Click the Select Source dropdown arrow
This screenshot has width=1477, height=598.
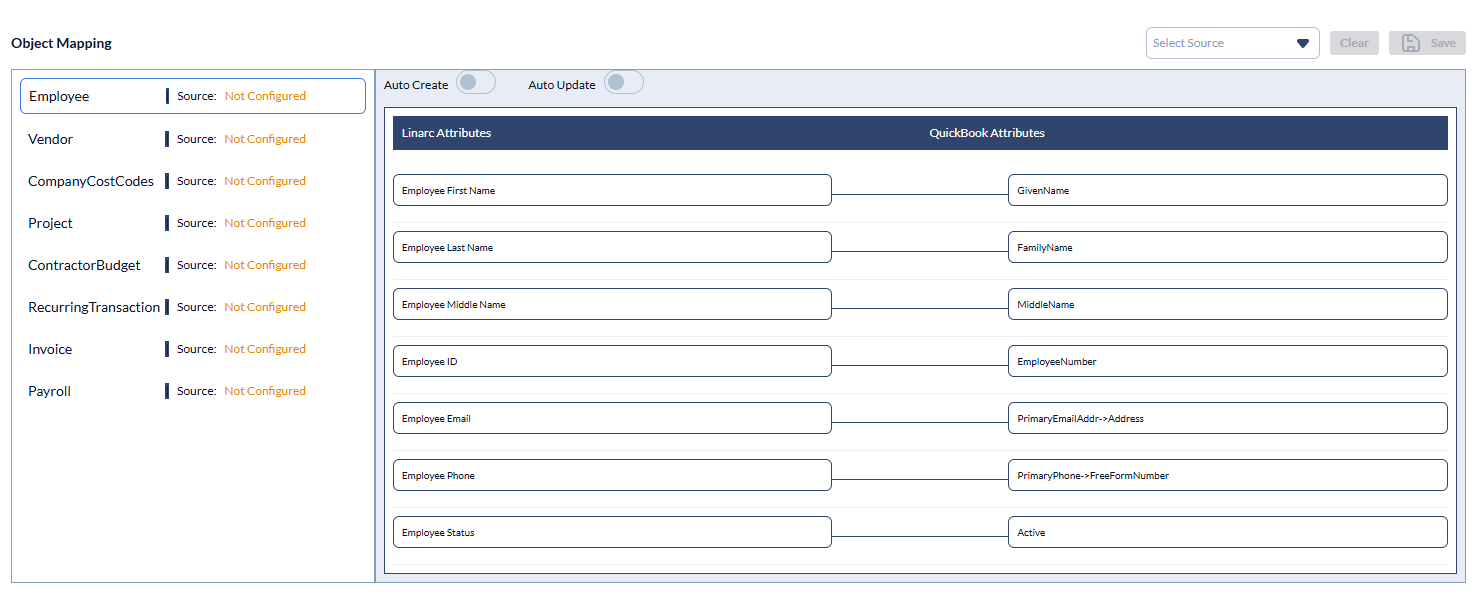1302,43
